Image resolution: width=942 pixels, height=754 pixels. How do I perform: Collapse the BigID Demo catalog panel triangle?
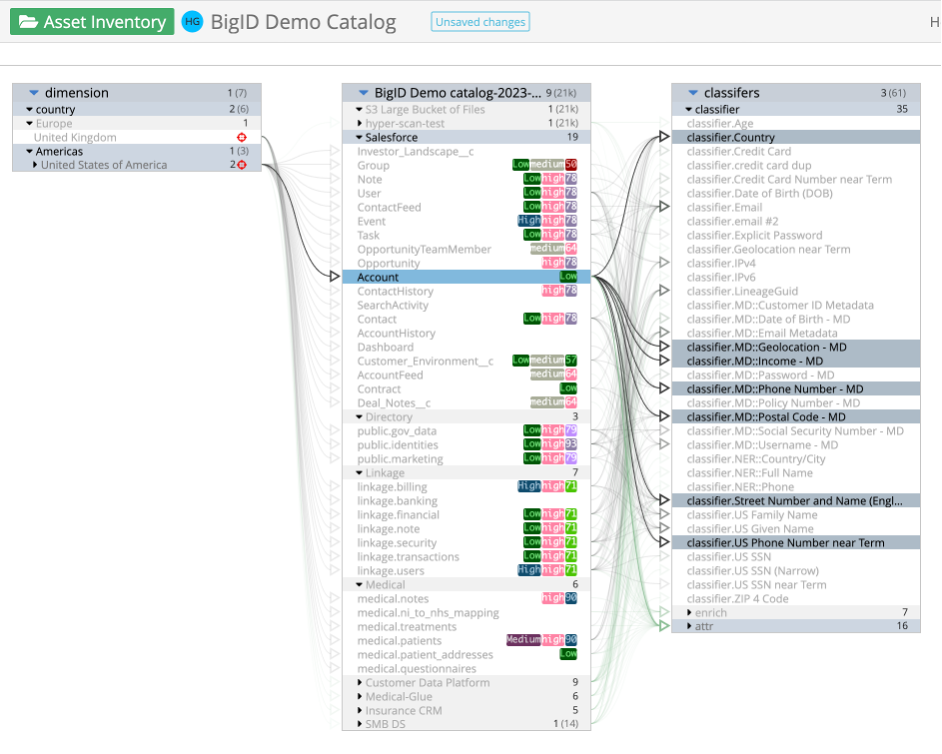(363, 93)
